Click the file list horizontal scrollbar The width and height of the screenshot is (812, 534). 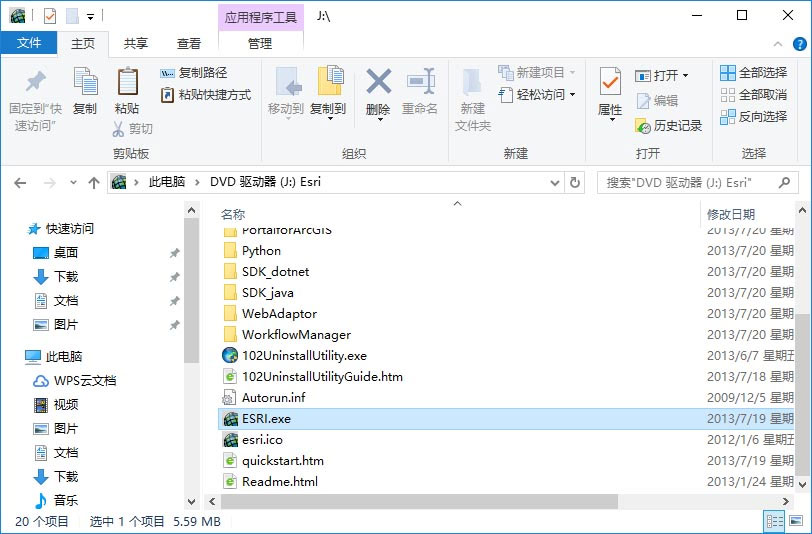click(419, 501)
